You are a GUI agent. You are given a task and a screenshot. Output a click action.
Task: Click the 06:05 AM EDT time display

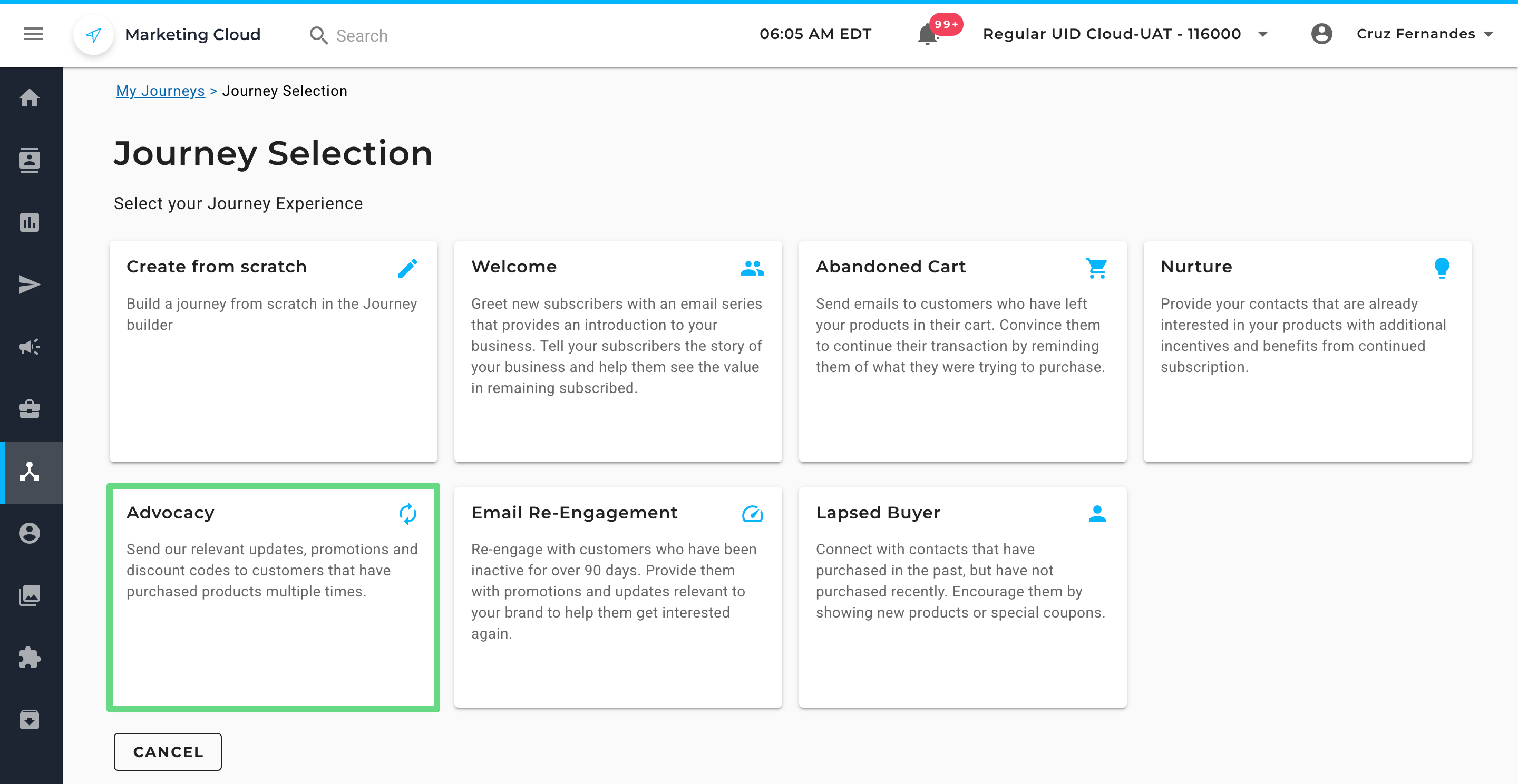point(815,34)
